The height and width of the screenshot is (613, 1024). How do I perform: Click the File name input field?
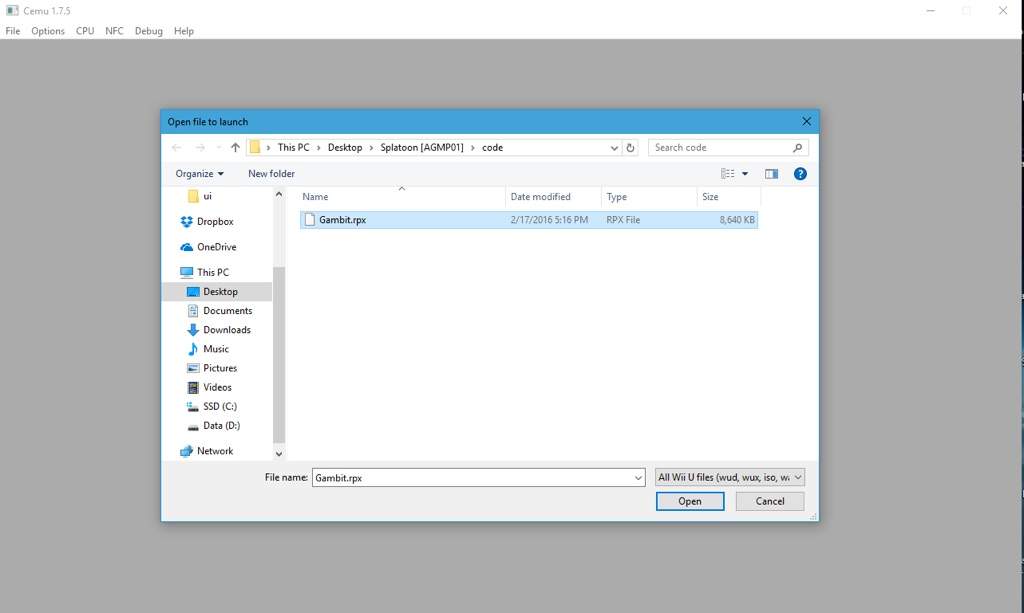[478, 477]
